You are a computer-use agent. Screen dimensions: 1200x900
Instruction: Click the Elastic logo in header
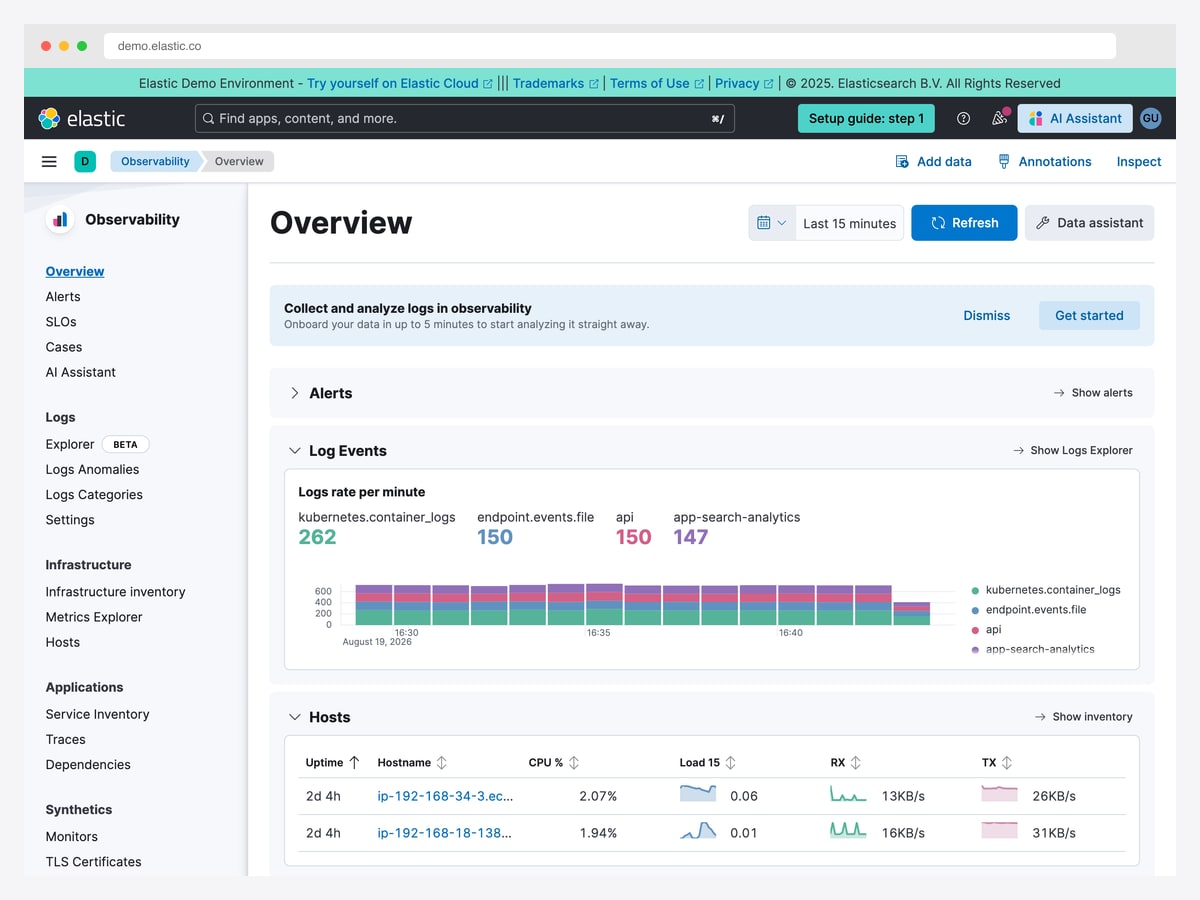(82, 118)
